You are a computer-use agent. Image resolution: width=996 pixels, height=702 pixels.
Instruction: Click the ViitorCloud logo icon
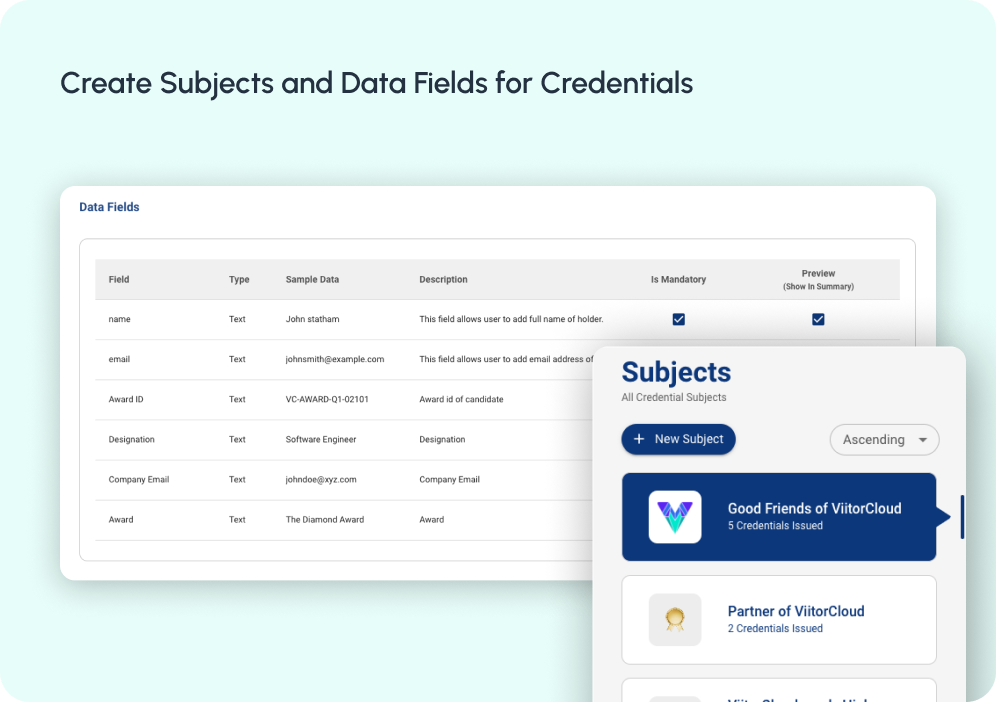pos(675,517)
